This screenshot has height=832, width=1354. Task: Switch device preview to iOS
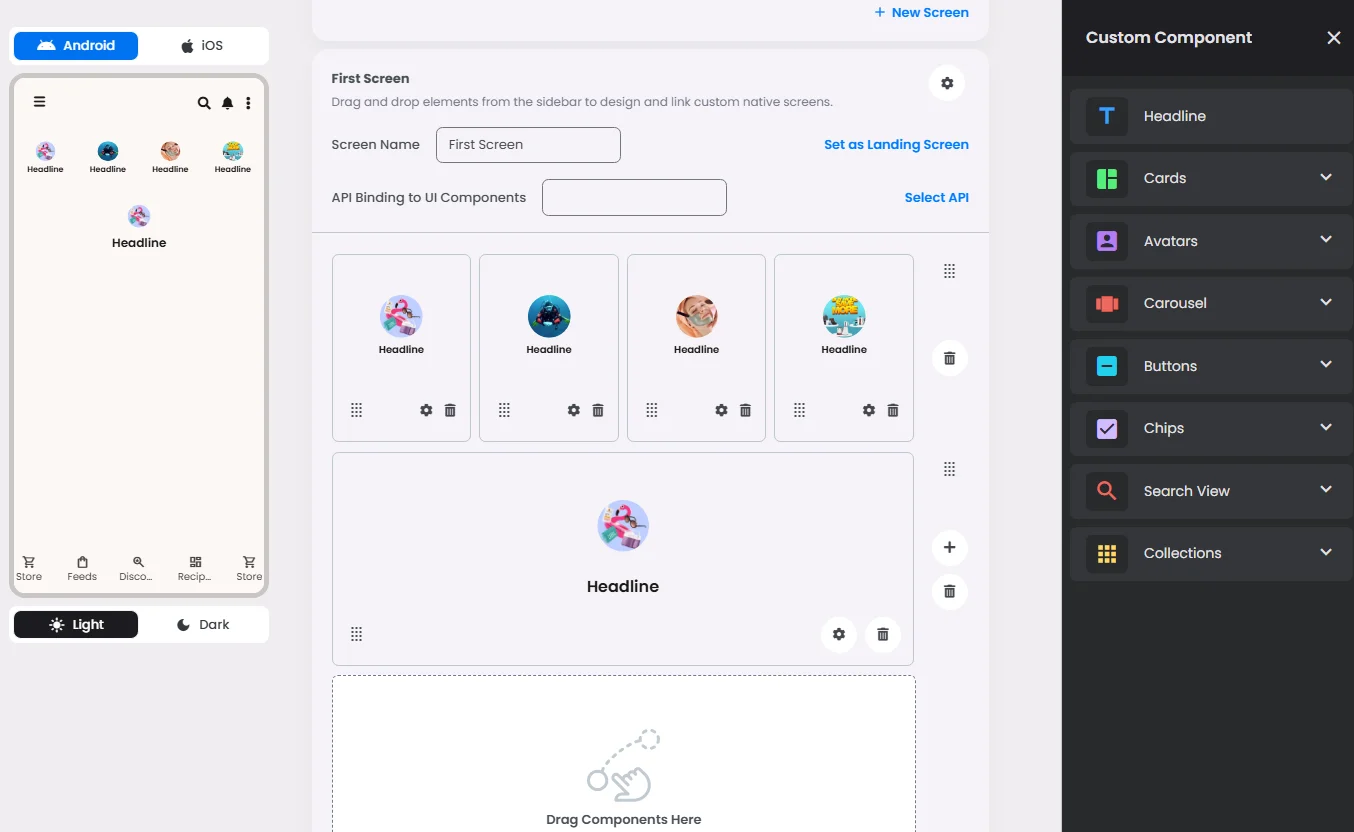pyautogui.click(x=202, y=46)
